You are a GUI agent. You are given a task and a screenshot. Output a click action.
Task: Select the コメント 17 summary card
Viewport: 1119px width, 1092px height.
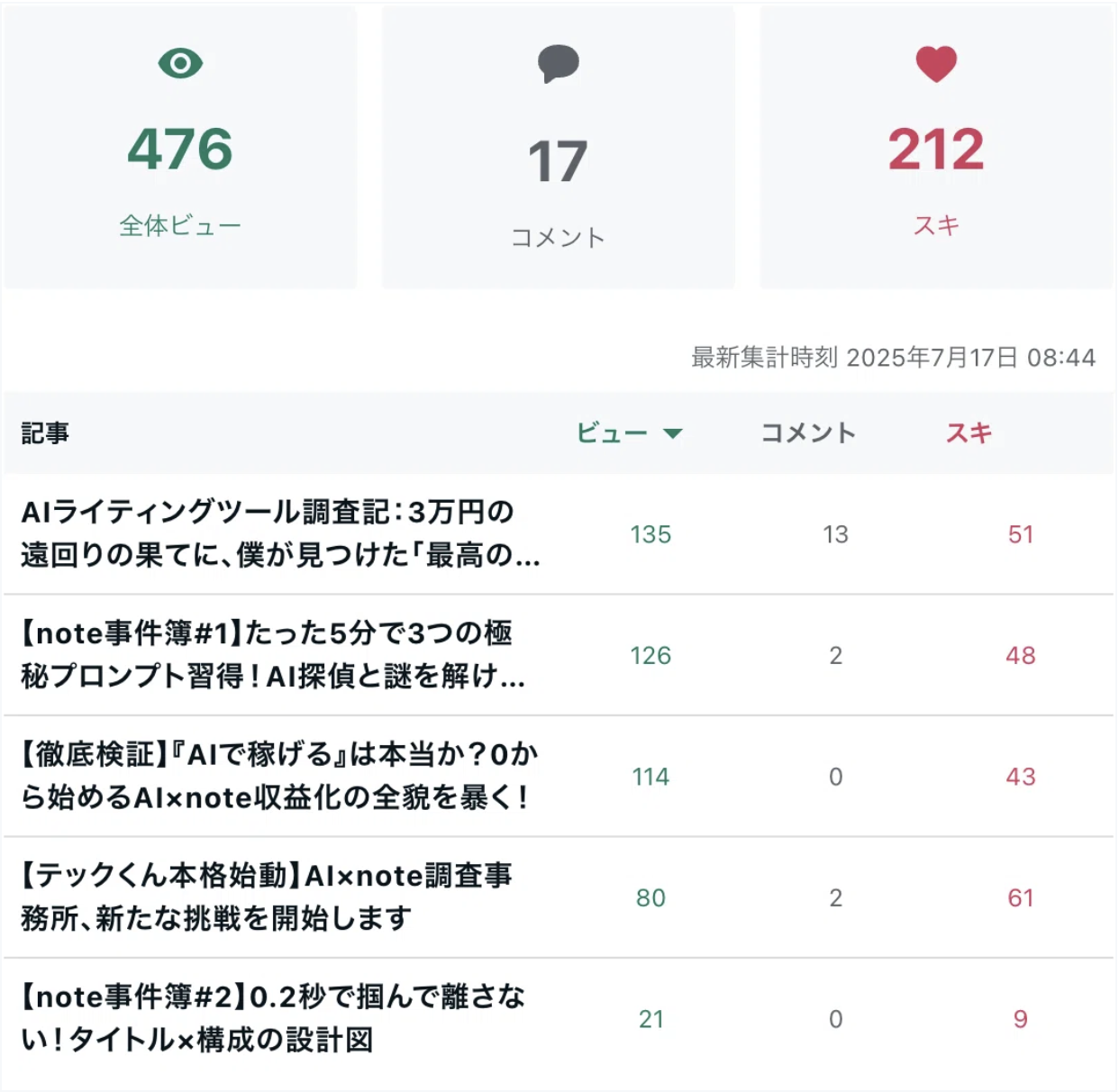point(559,148)
